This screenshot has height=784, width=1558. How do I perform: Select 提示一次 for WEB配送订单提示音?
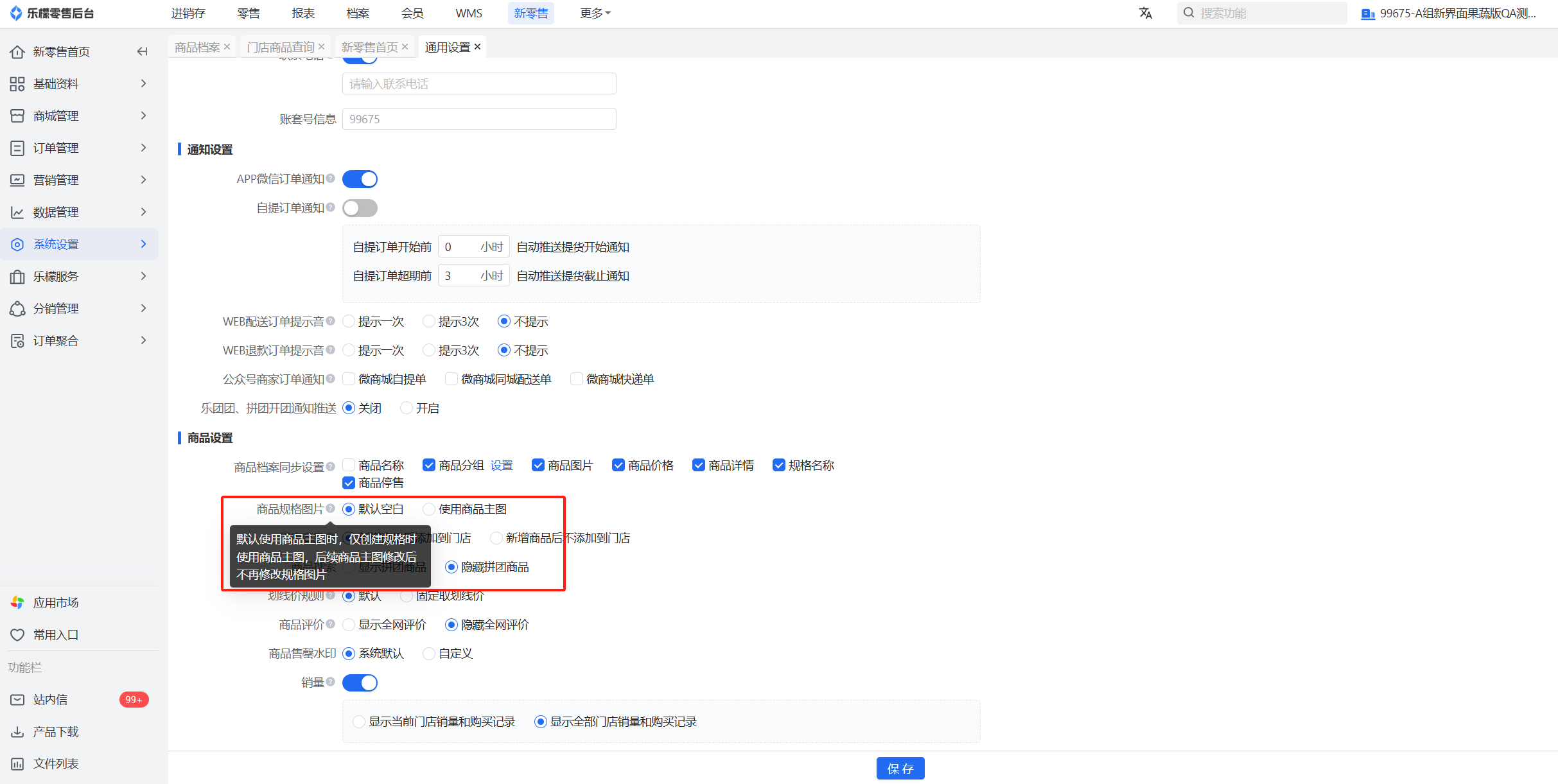[349, 321]
